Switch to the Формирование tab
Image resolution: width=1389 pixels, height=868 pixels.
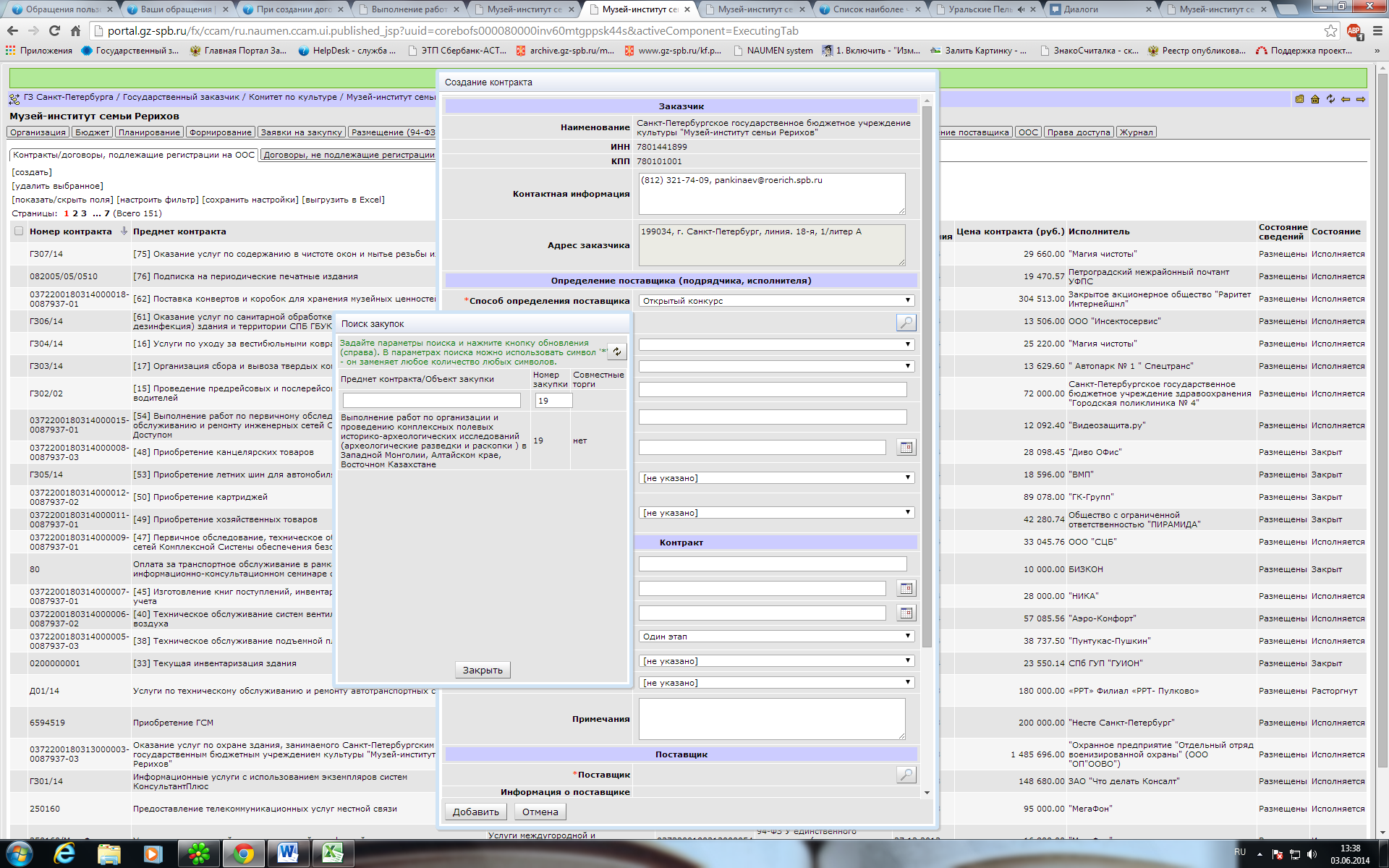click(221, 132)
